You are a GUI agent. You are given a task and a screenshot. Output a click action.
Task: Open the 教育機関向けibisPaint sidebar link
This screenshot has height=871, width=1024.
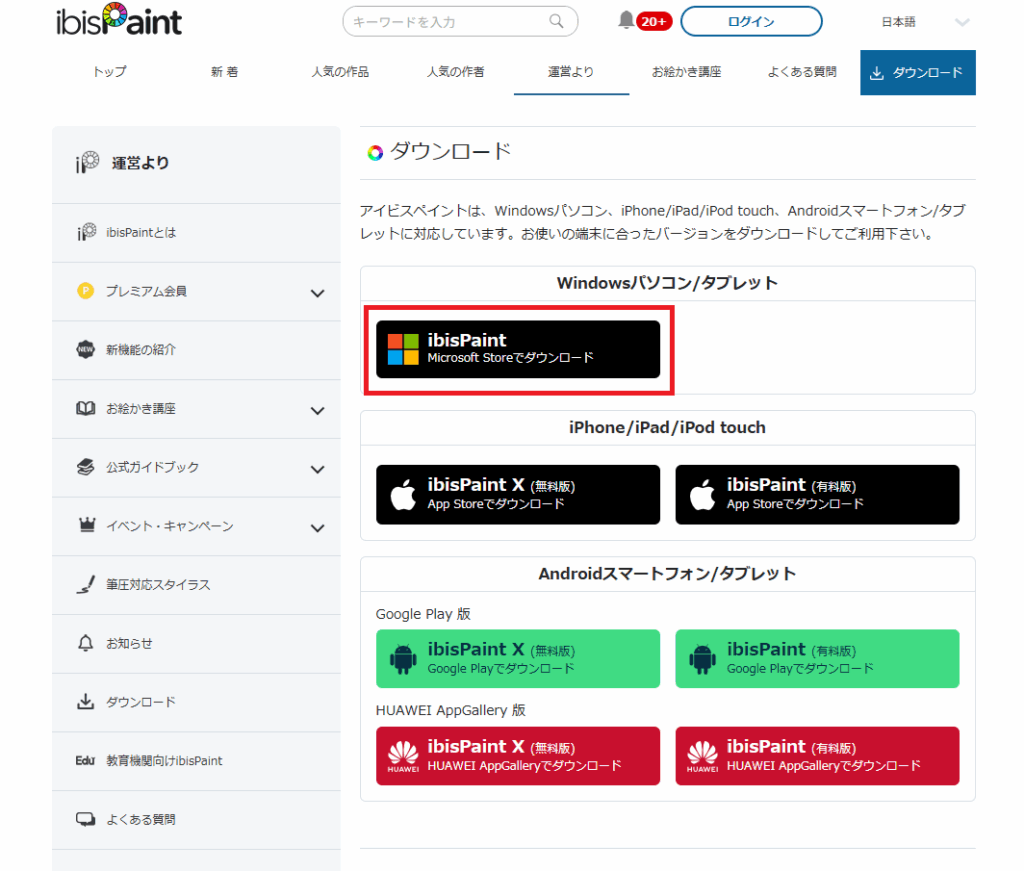tap(196, 761)
